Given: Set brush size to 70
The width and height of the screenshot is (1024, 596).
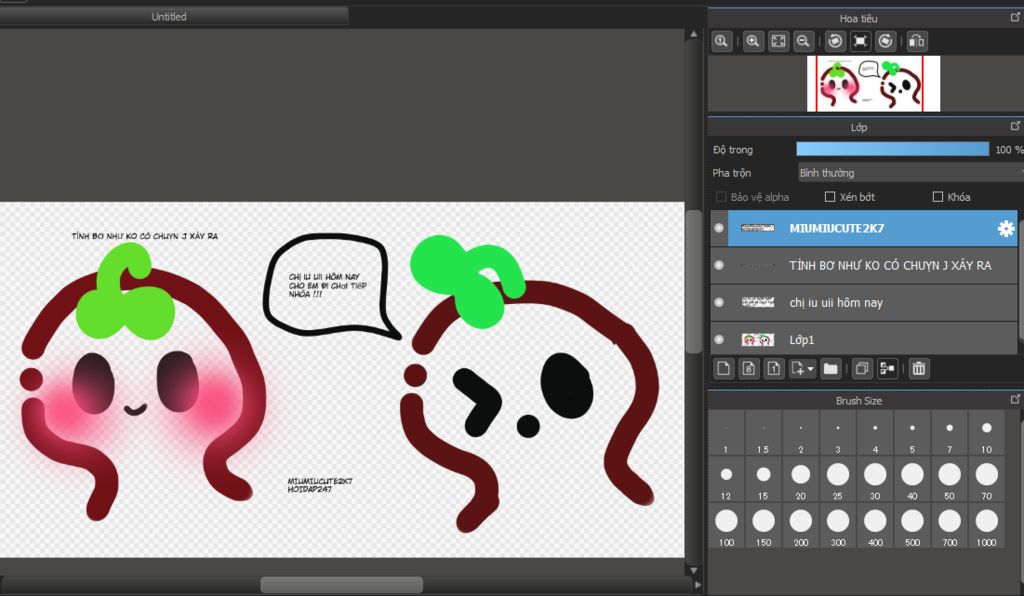Looking at the screenshot, I should [x=987, y=479].
